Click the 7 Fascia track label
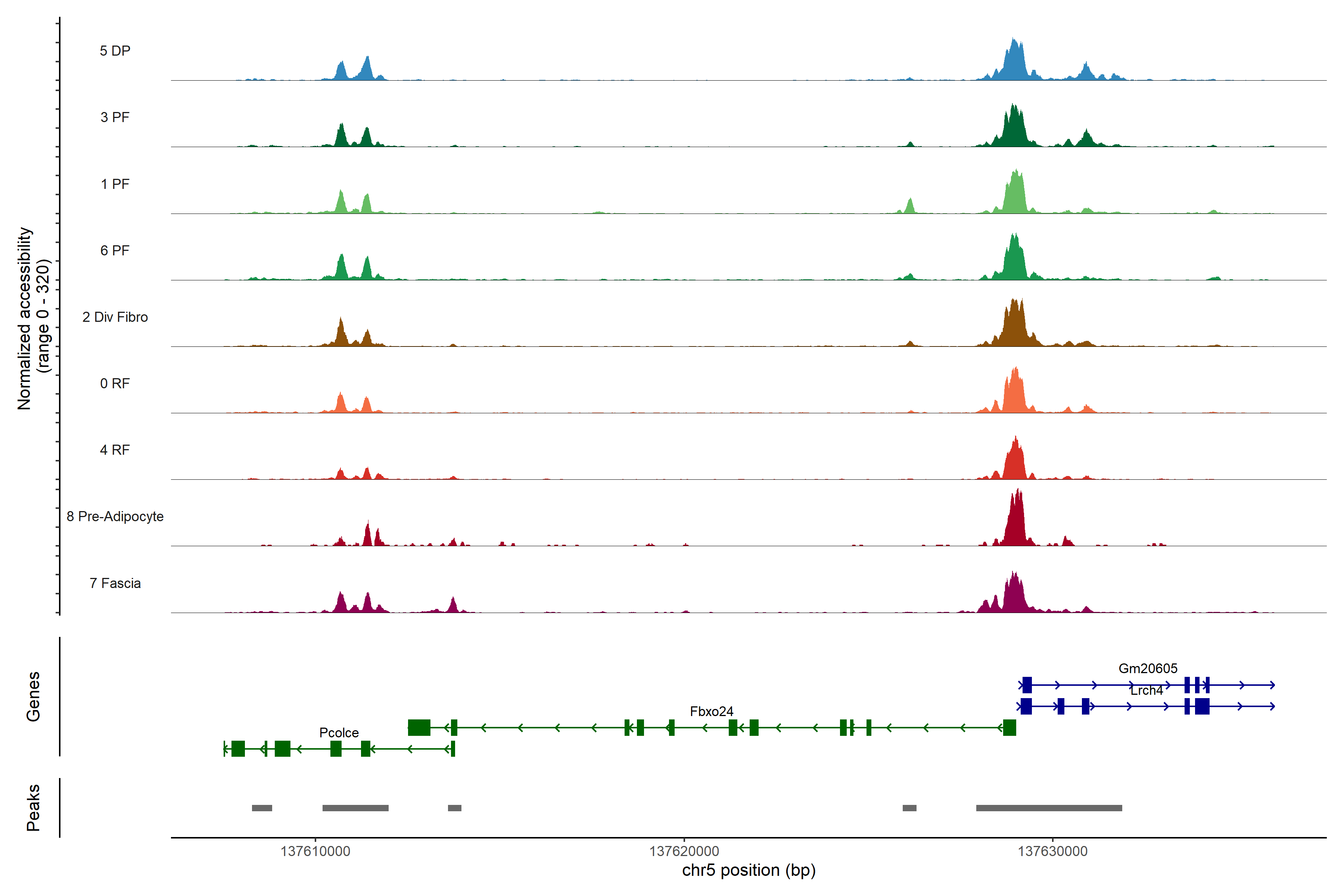 [x=115, y=583]
